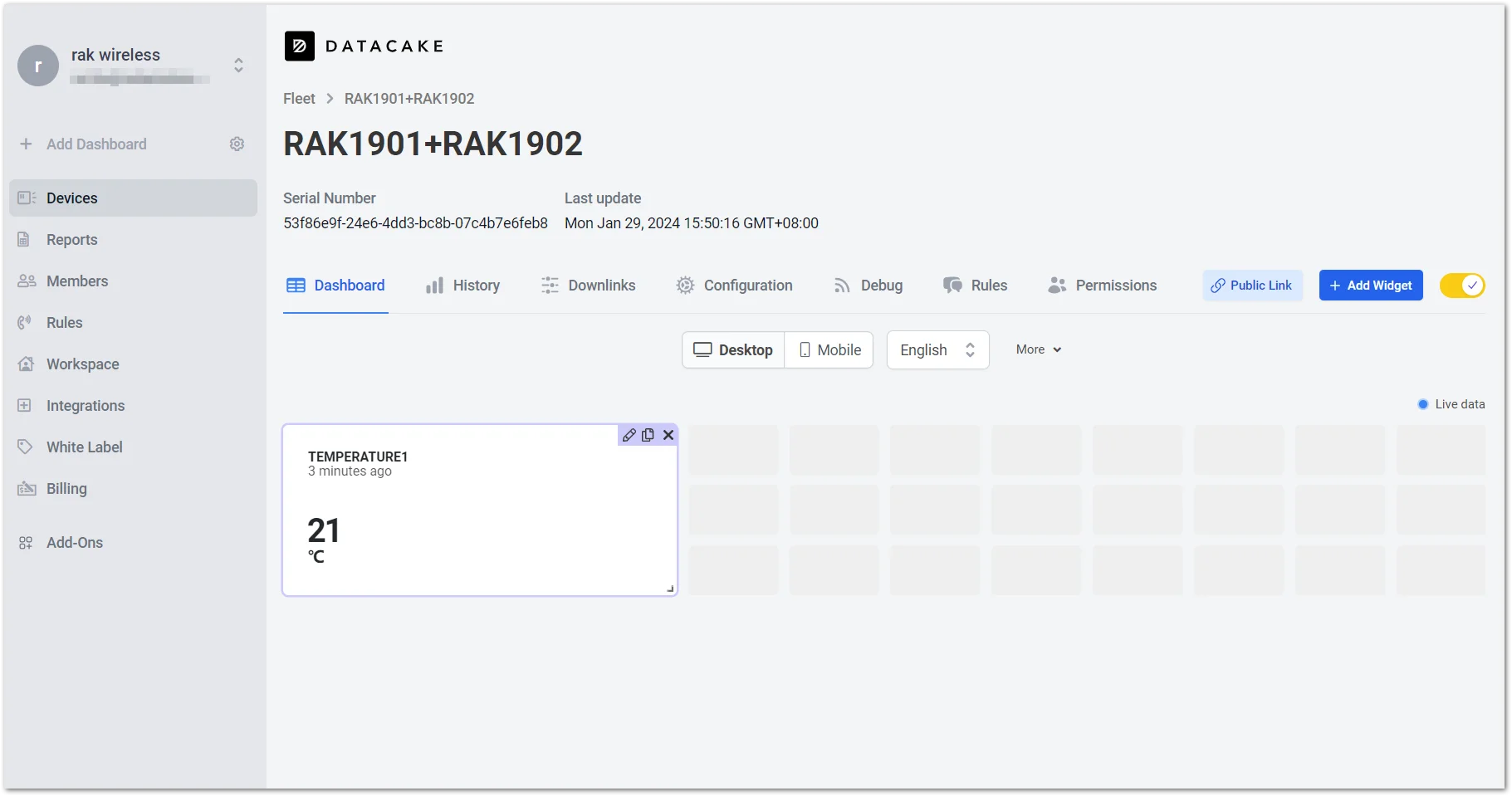Click Add Dashboard in the sidebar
This screenshot has height=796, width=1512.
coord(96,144)
